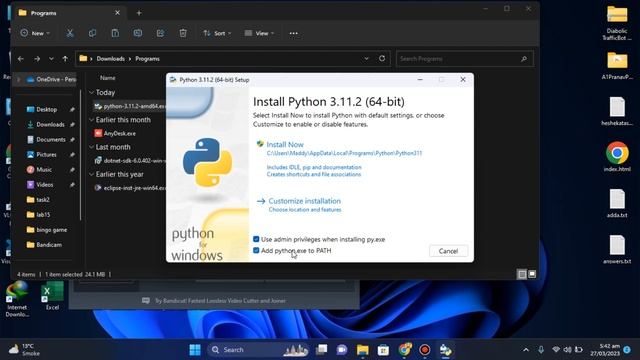Choose Customize installation option
Screen dimensions: 640x360
[304, 201]
